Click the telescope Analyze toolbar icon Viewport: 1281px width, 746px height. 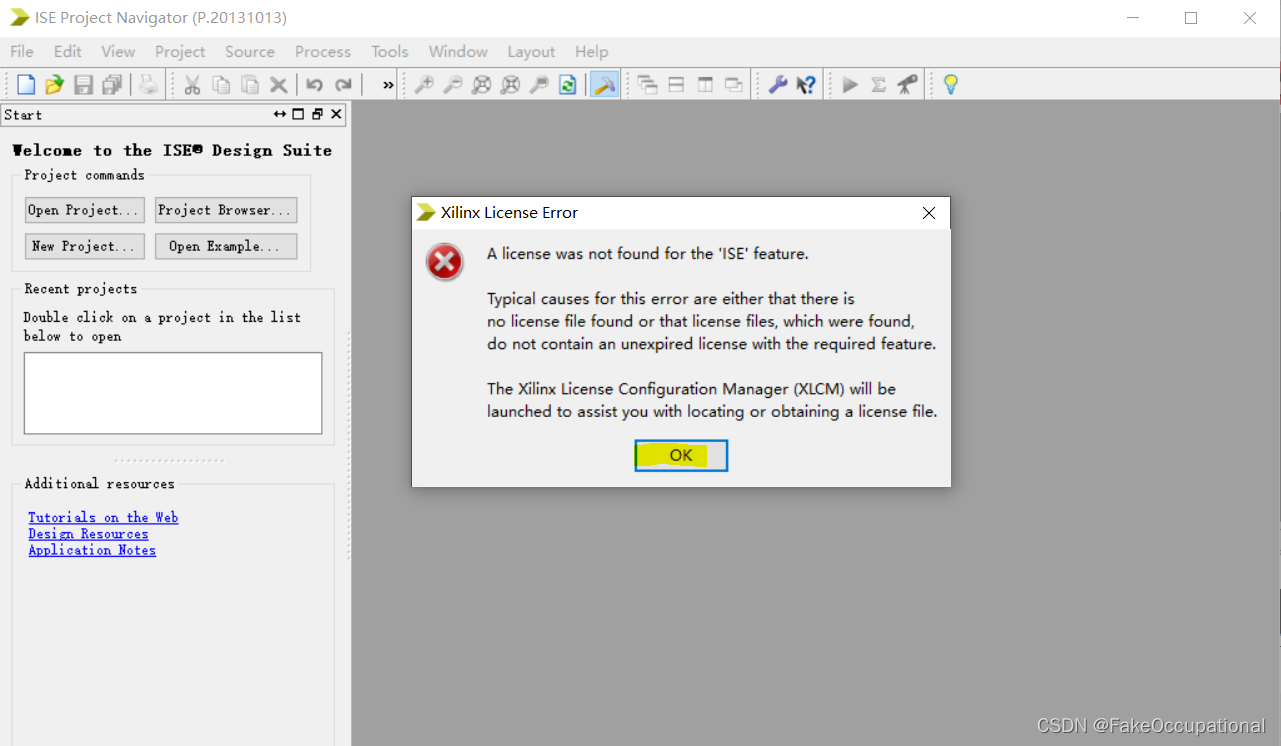[905, 84]
